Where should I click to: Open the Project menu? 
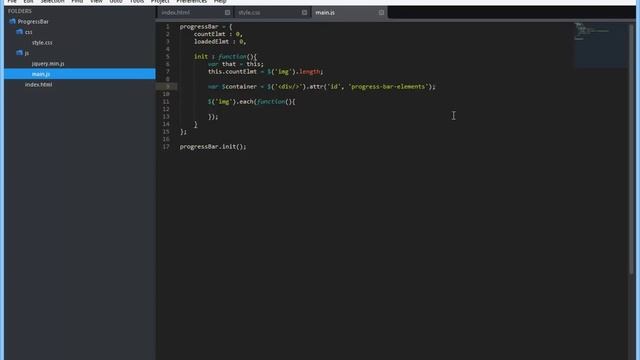[160, 2]
